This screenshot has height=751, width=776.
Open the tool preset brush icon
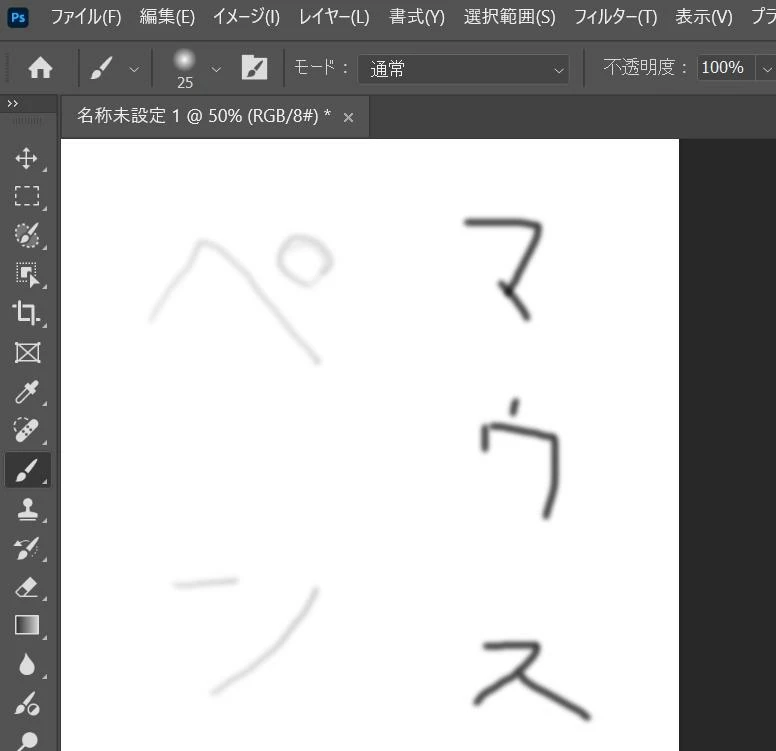point(101,68)
